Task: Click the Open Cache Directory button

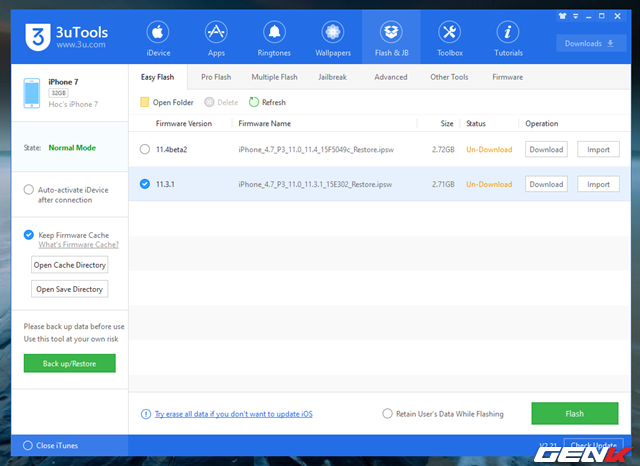Action: click(x=70, y=265)
